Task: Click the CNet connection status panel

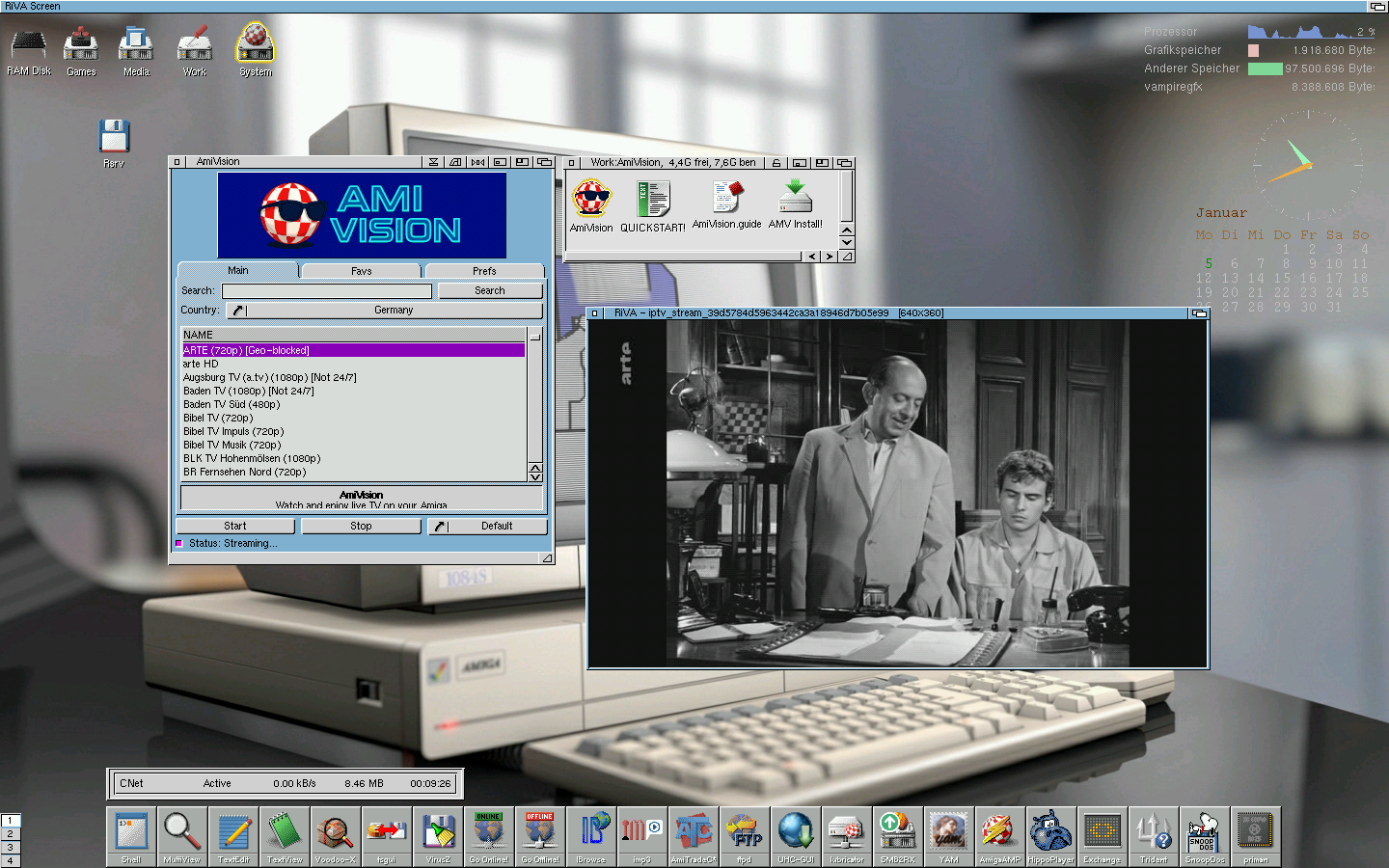Action: [x=285, y=783]
